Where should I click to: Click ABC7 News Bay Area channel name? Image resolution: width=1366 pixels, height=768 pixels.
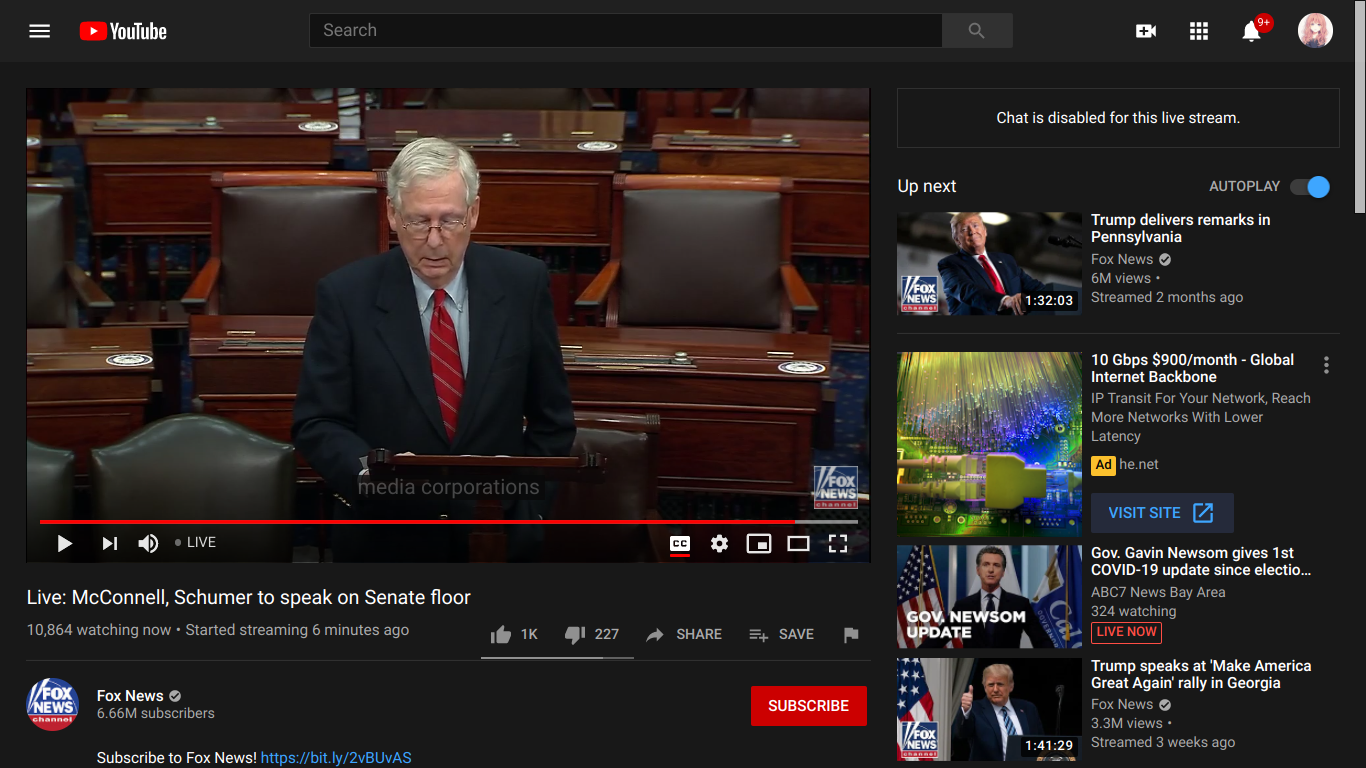pos(1158,592)
